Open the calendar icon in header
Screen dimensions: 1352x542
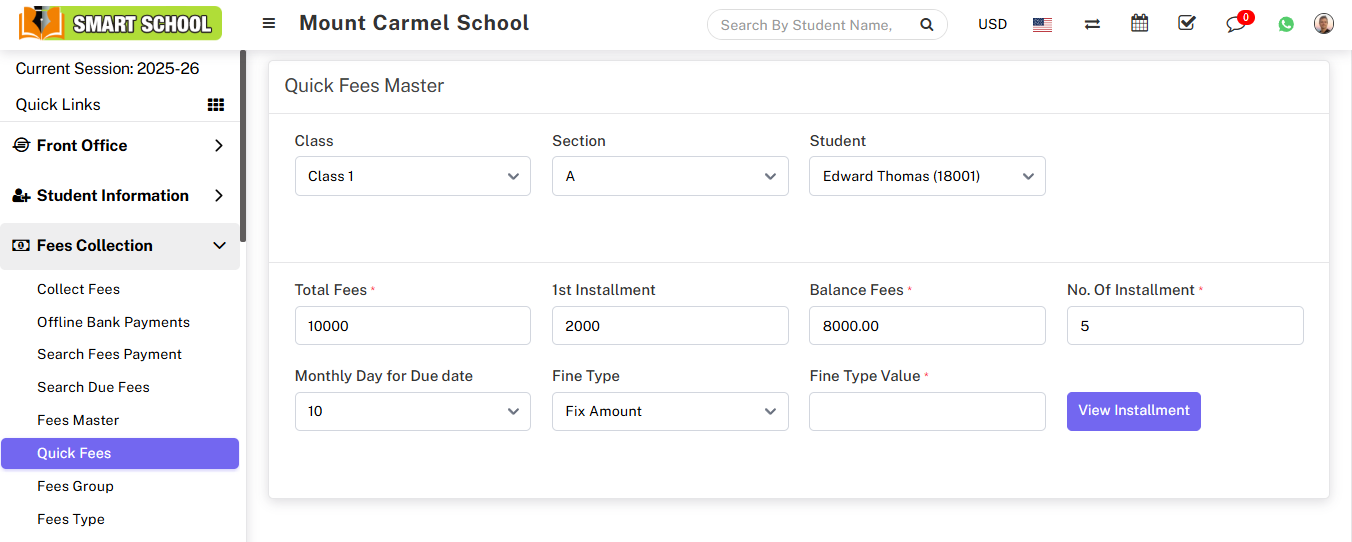[1139, 23]
